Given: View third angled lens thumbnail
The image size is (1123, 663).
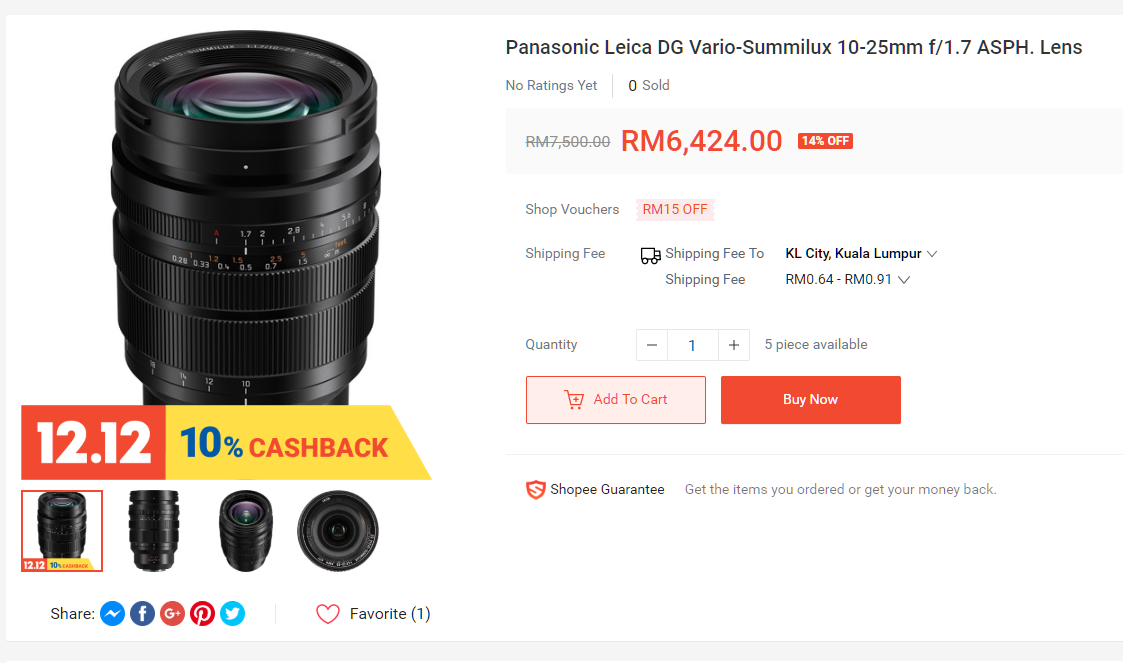Looking at the screenshot, I should pos(245,531).
